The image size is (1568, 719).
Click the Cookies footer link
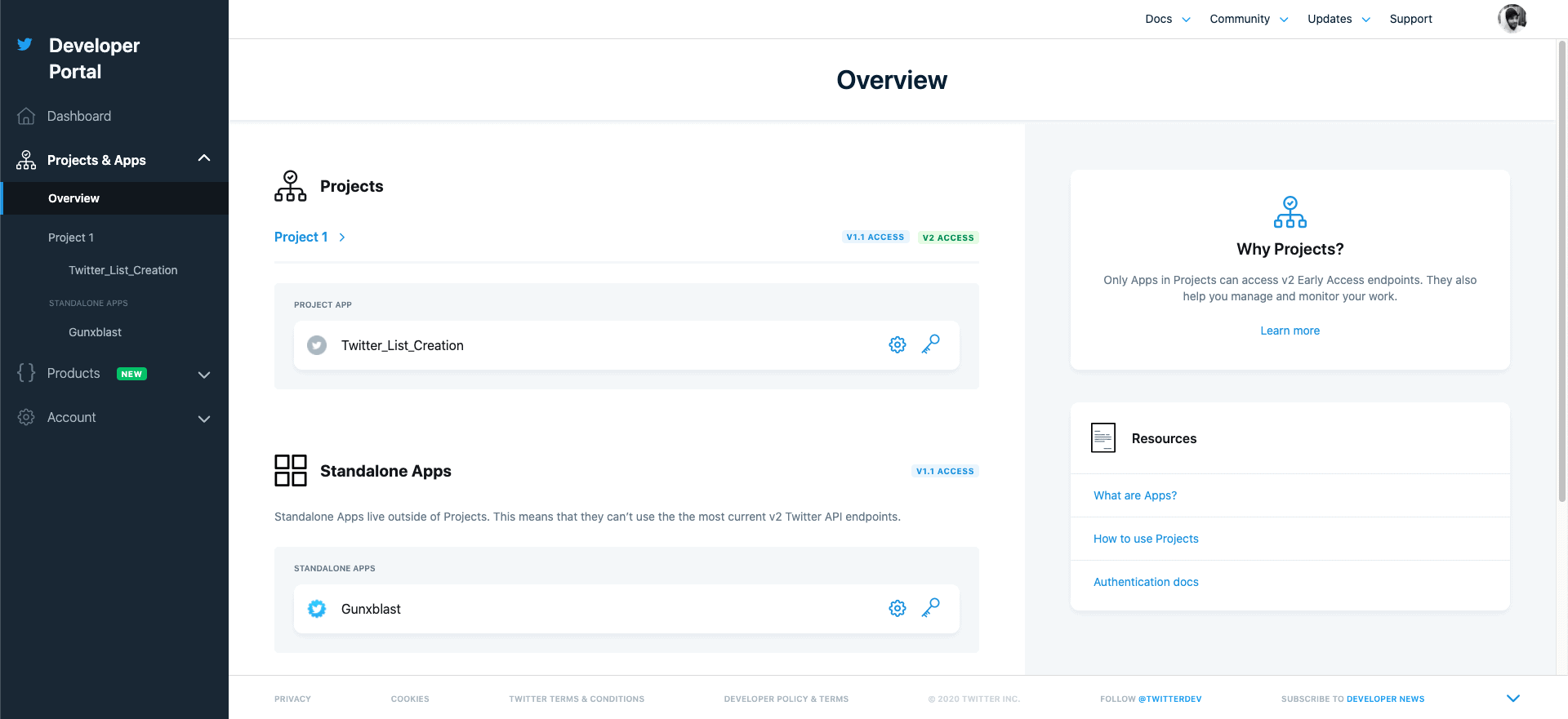(410, 699)
